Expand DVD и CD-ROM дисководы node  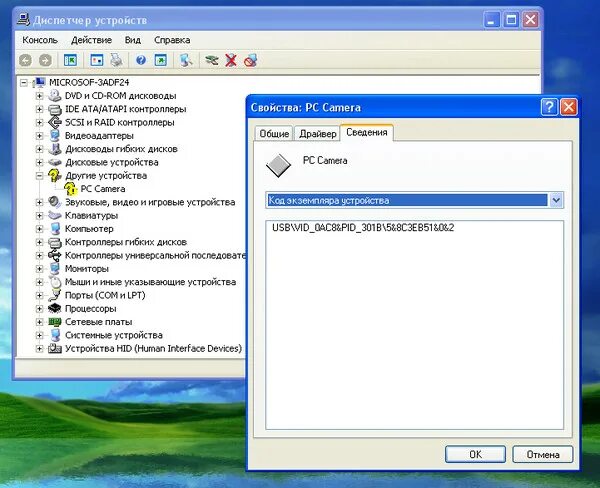pos(39,96)
